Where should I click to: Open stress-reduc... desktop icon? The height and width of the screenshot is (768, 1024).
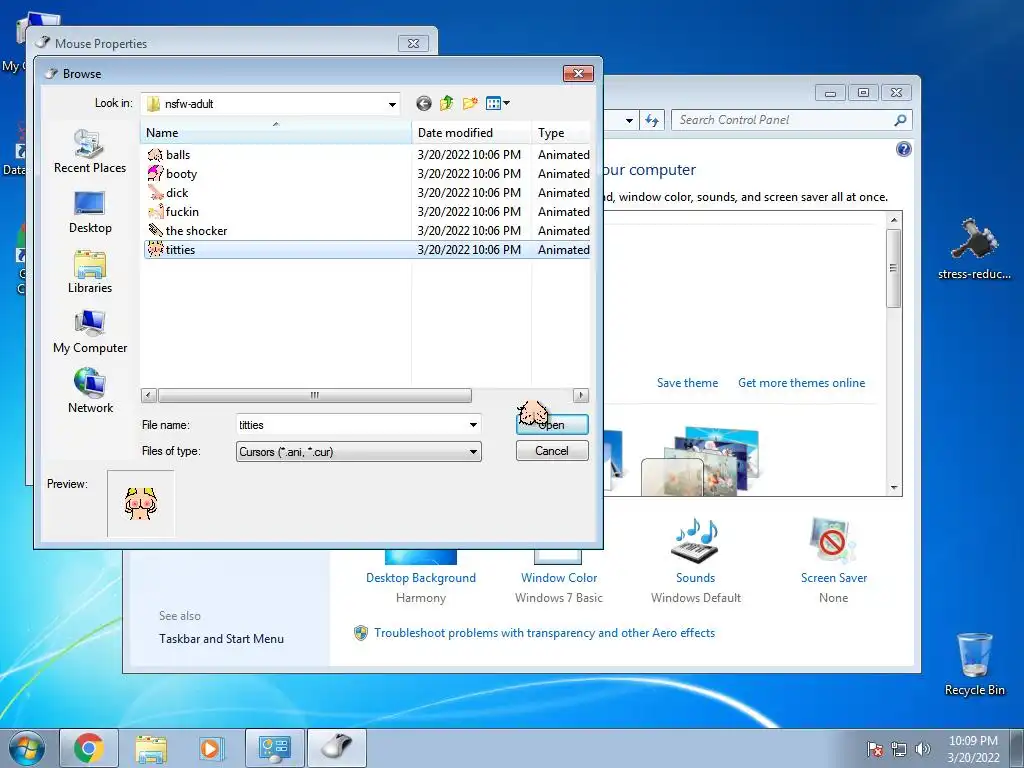click(974, 249)
